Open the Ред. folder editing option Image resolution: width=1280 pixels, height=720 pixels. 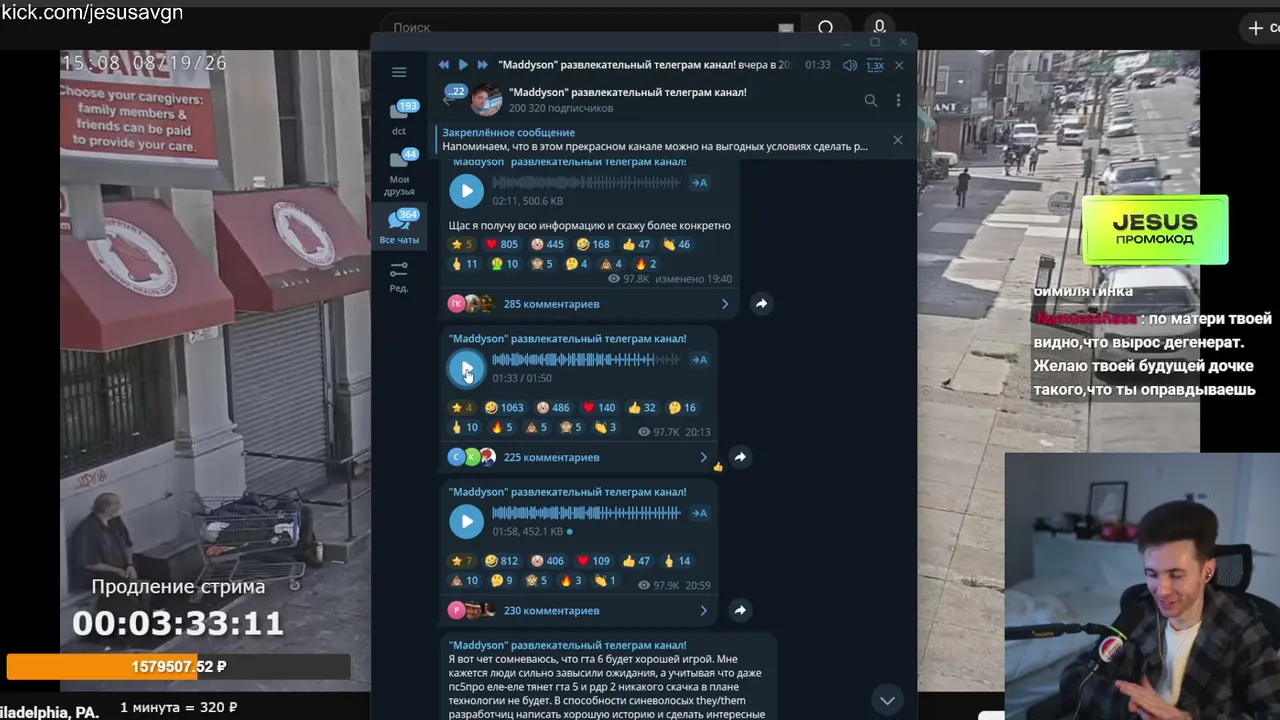[x=399, y=276]
